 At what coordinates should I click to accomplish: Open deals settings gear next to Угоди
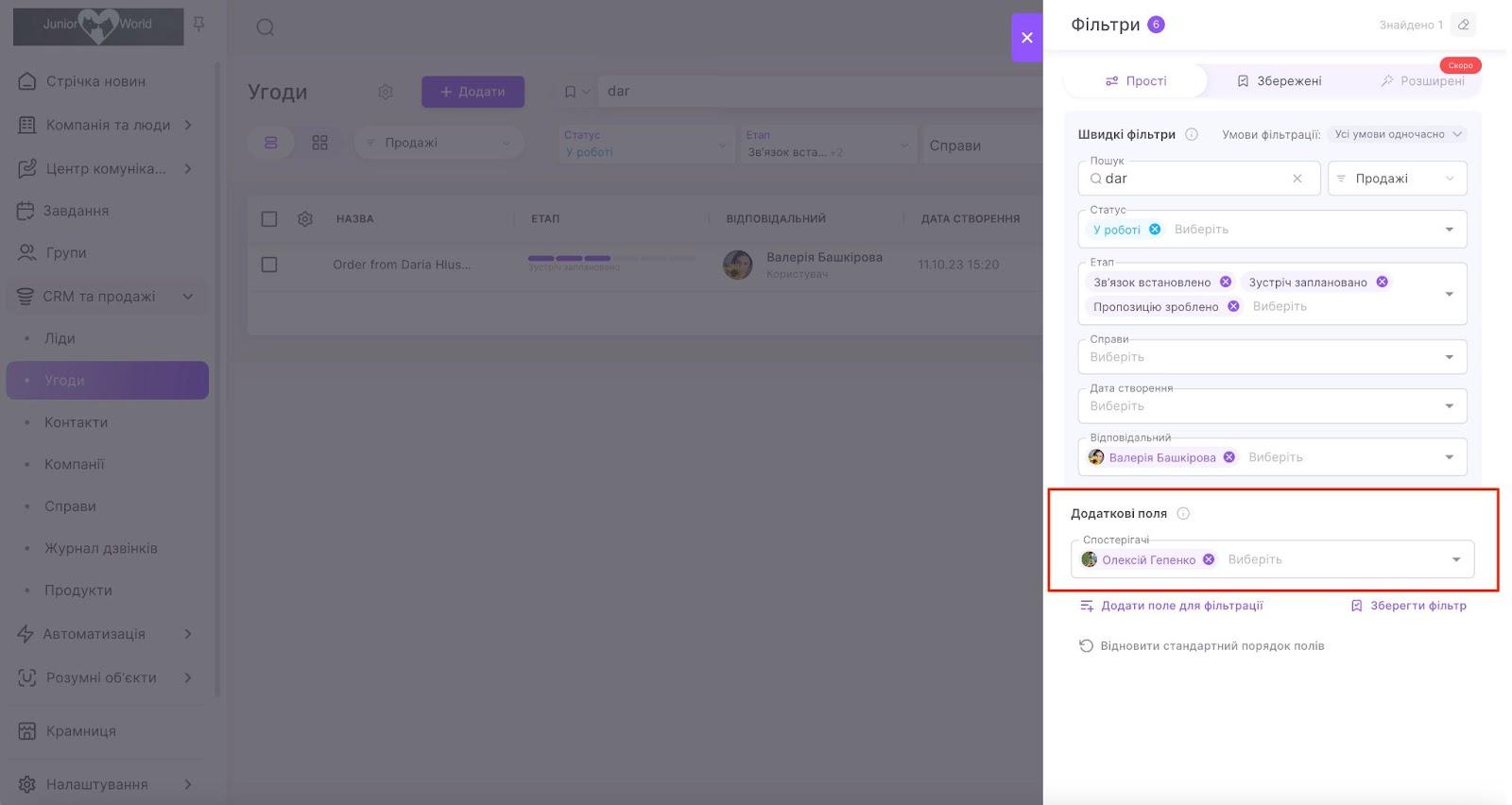click(386, 92)
